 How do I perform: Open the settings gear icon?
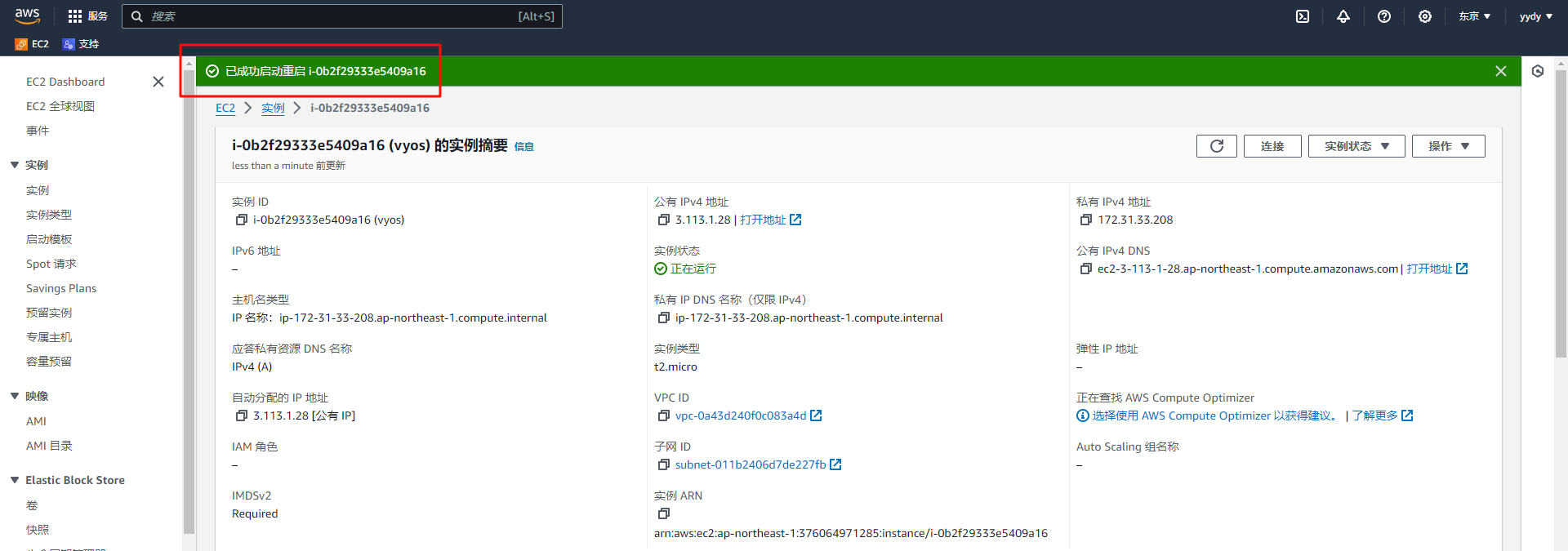point(1425,16)
